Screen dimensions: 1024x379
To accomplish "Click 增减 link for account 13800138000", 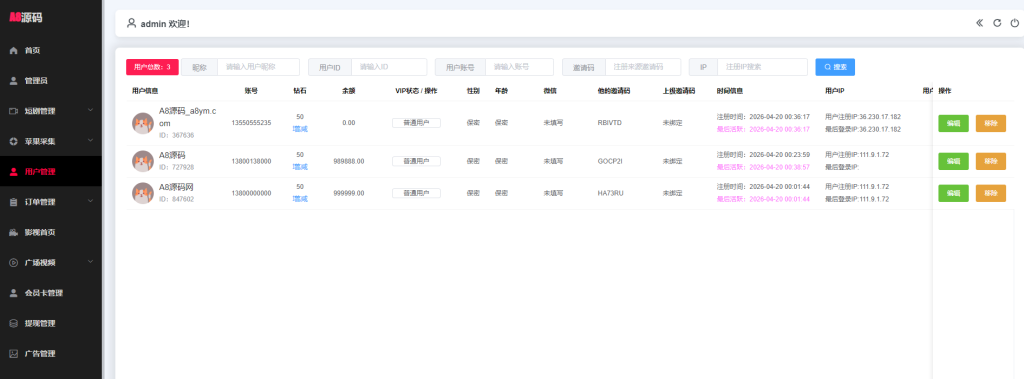I will (x=300, y=167).
